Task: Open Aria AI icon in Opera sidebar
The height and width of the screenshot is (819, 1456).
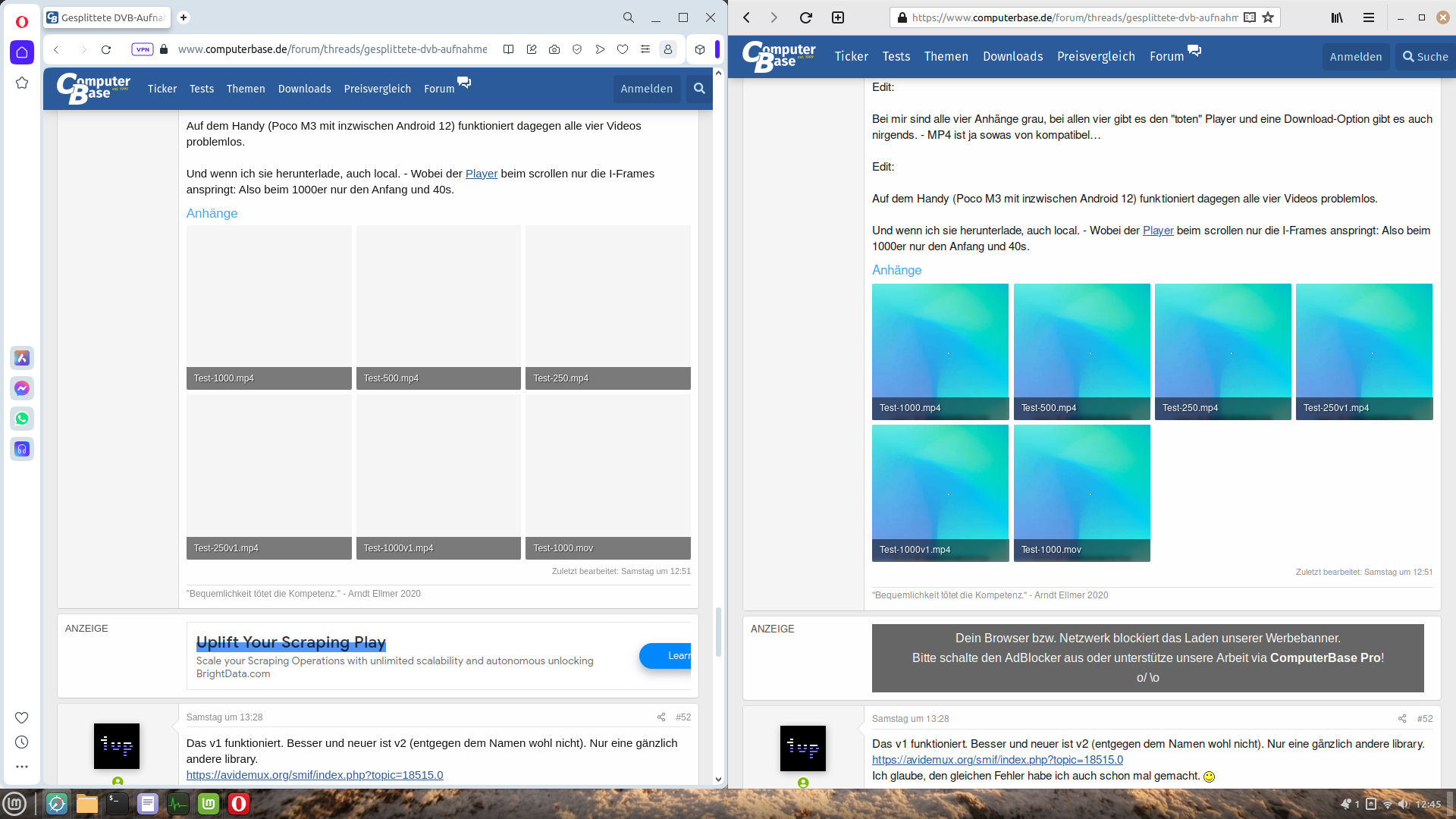Action: tap(22, 358)
